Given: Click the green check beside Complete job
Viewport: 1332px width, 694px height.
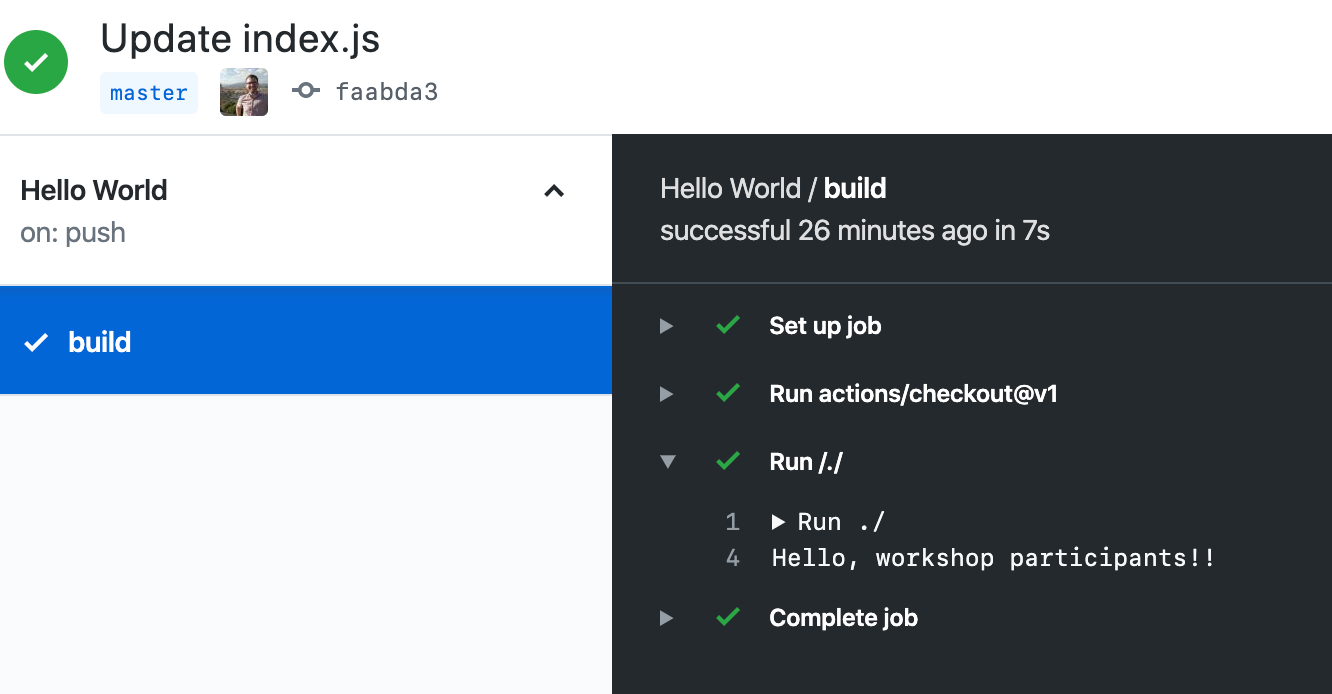Looking at the screenshot, I should 728,617.
